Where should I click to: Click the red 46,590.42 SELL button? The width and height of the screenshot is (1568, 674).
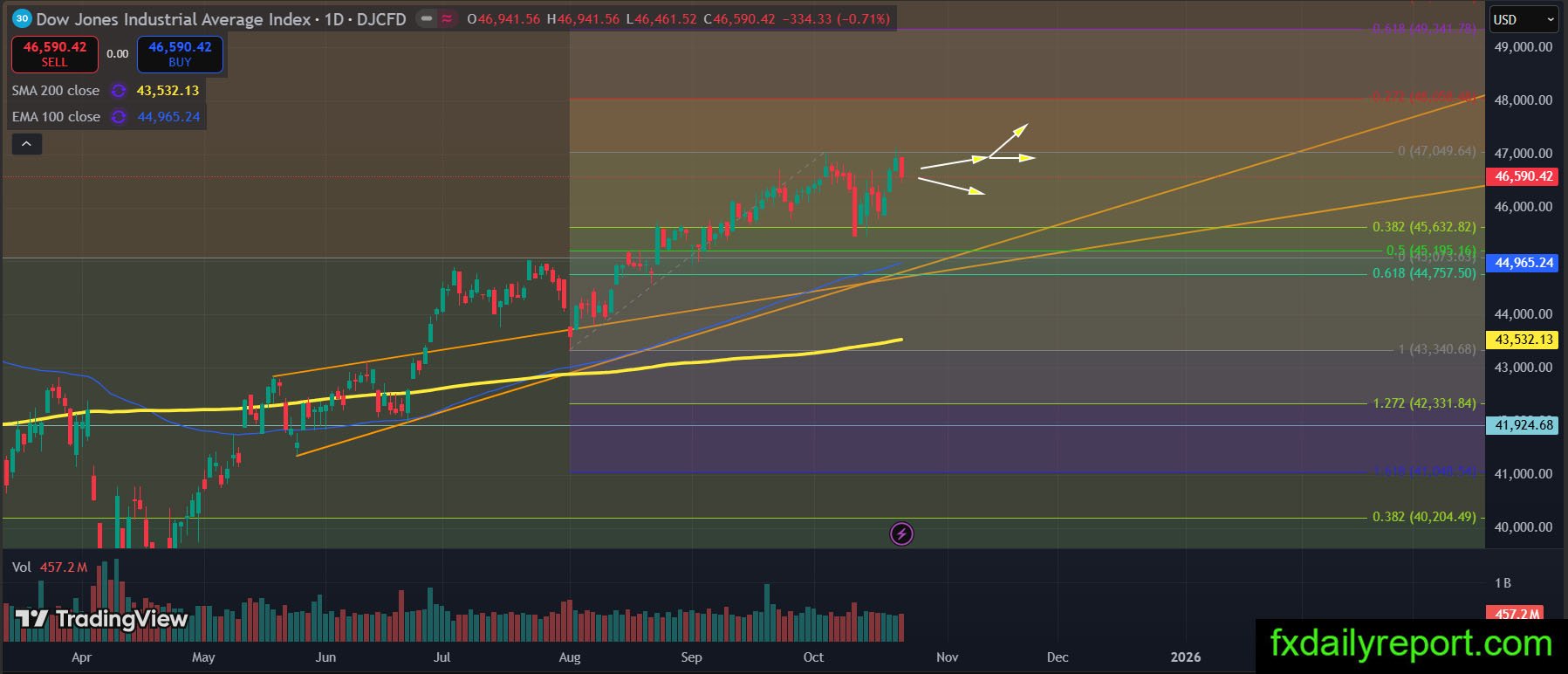pos(55,54)
